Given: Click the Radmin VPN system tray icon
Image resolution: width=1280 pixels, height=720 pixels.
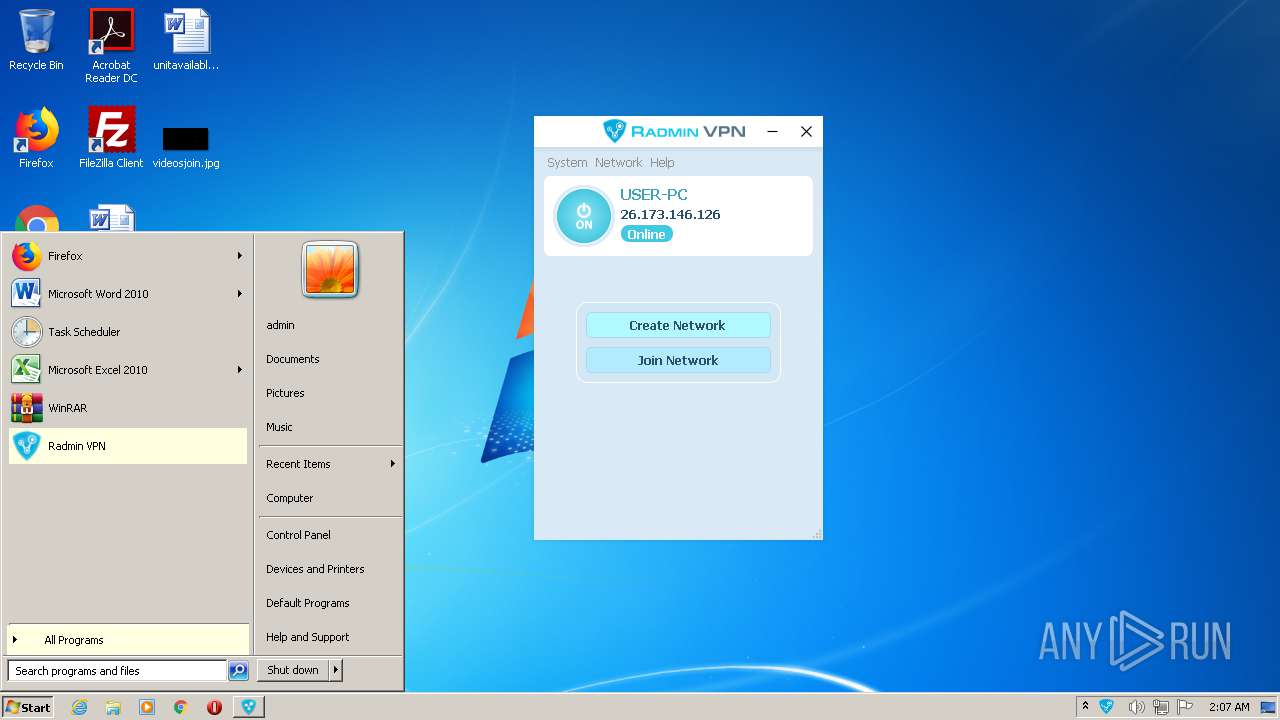Looking at the screenshot, I should [x=1107, y=707].
